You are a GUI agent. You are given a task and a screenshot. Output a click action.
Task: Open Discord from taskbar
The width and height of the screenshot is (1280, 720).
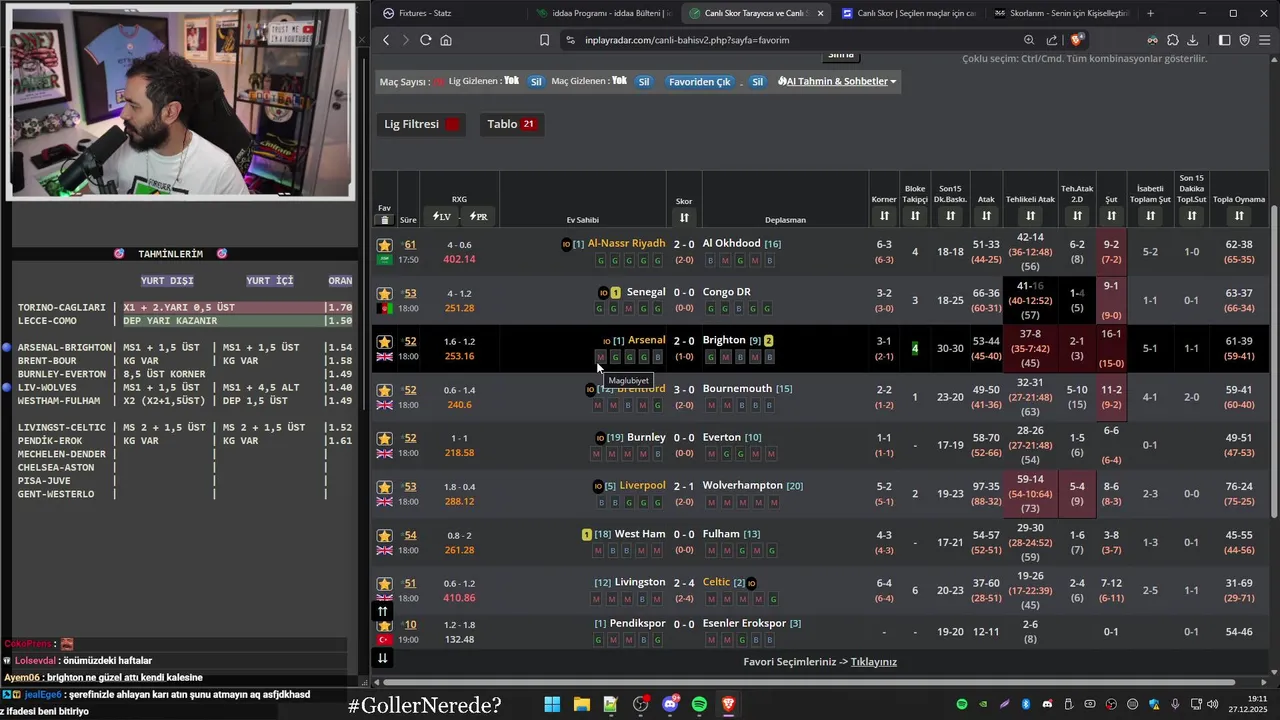670,704
